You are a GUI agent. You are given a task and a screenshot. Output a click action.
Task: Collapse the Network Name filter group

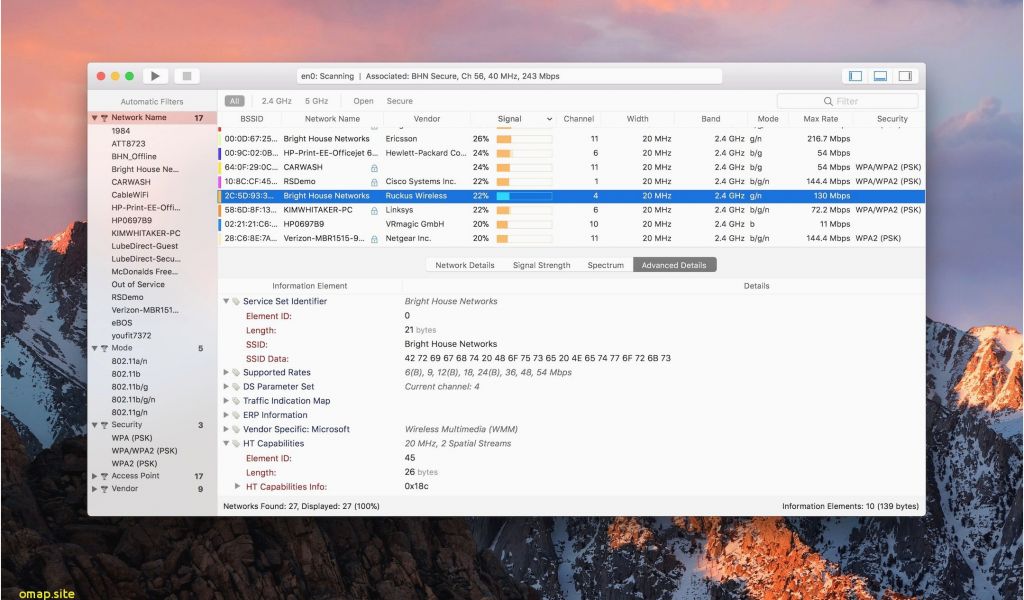tap(95, 118)
